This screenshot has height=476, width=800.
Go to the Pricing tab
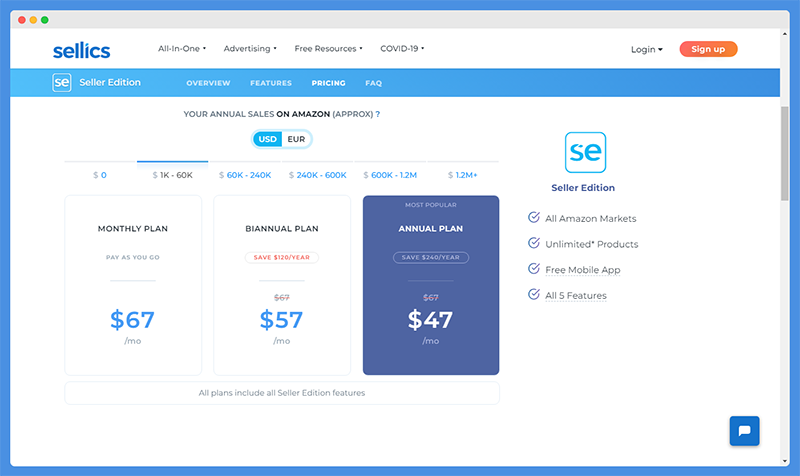pyautogui.click(x=329, y=83)
